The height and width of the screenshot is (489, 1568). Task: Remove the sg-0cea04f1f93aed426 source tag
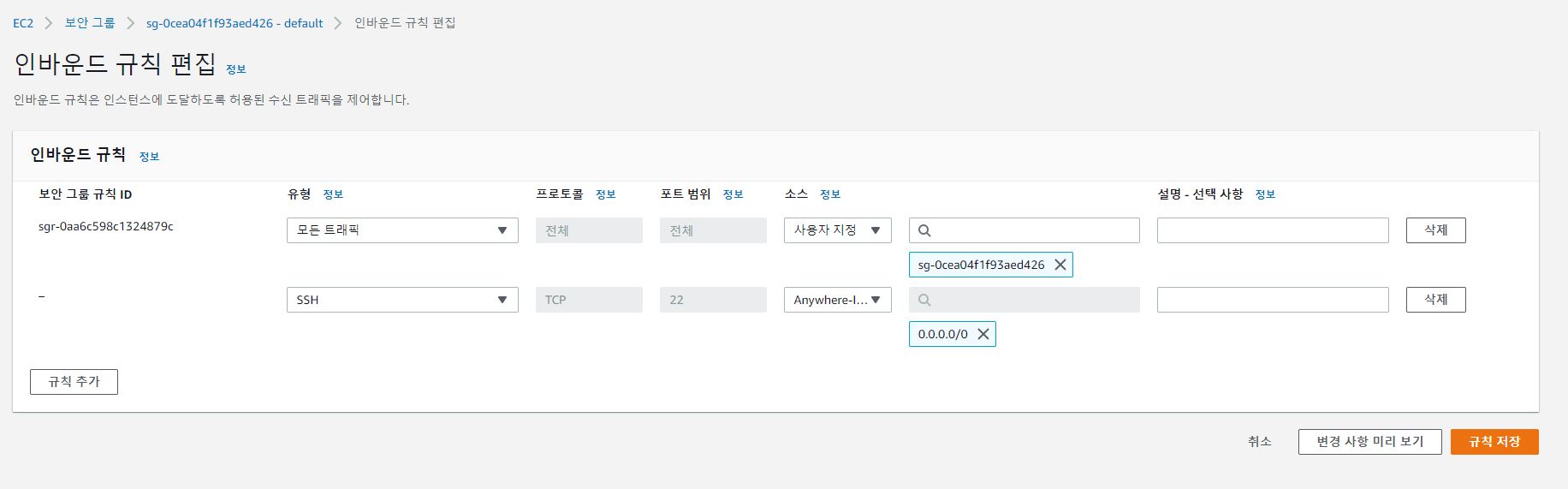(1060, 265)
